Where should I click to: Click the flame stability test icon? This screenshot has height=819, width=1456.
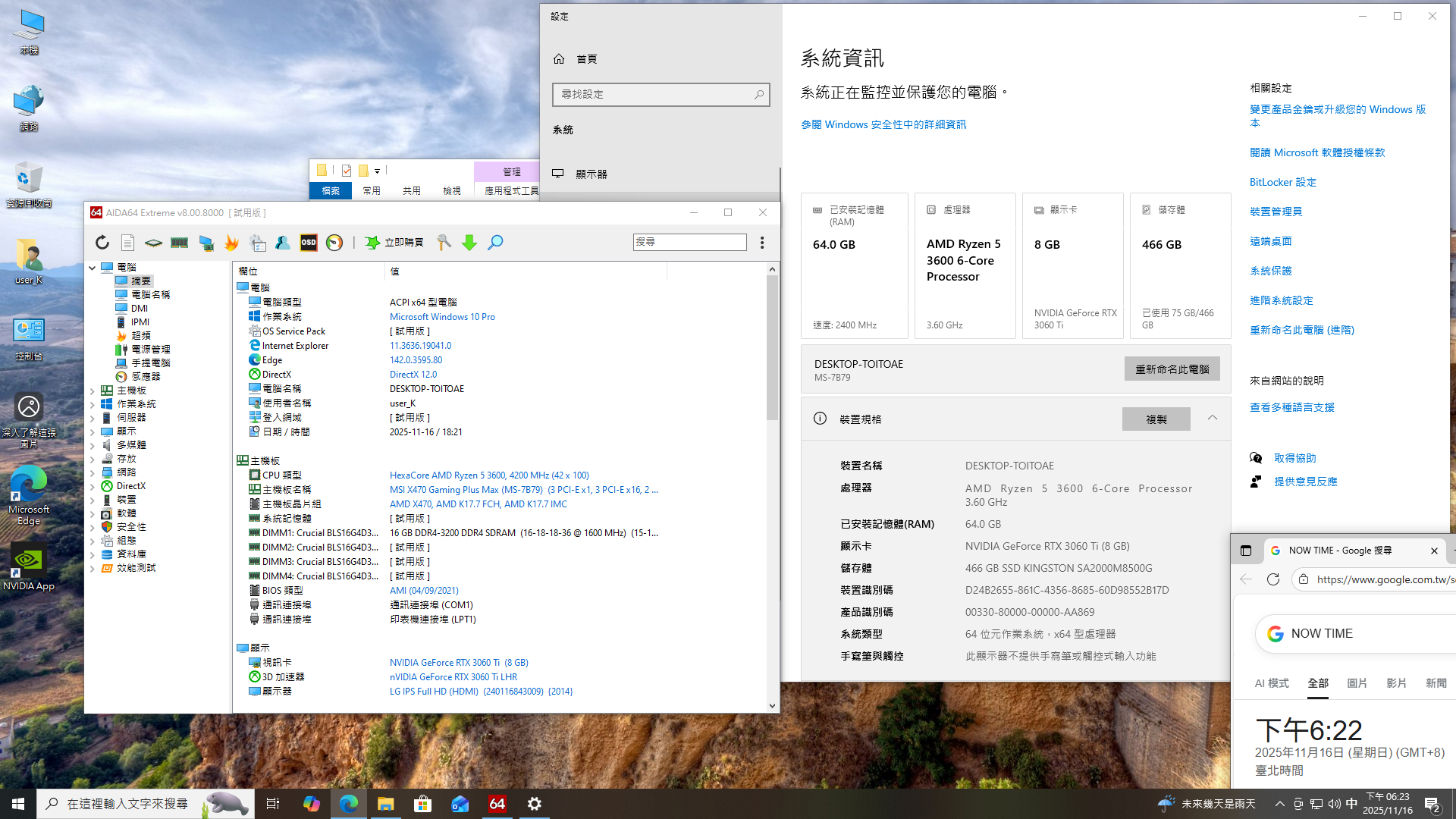[x=231, y=243]
